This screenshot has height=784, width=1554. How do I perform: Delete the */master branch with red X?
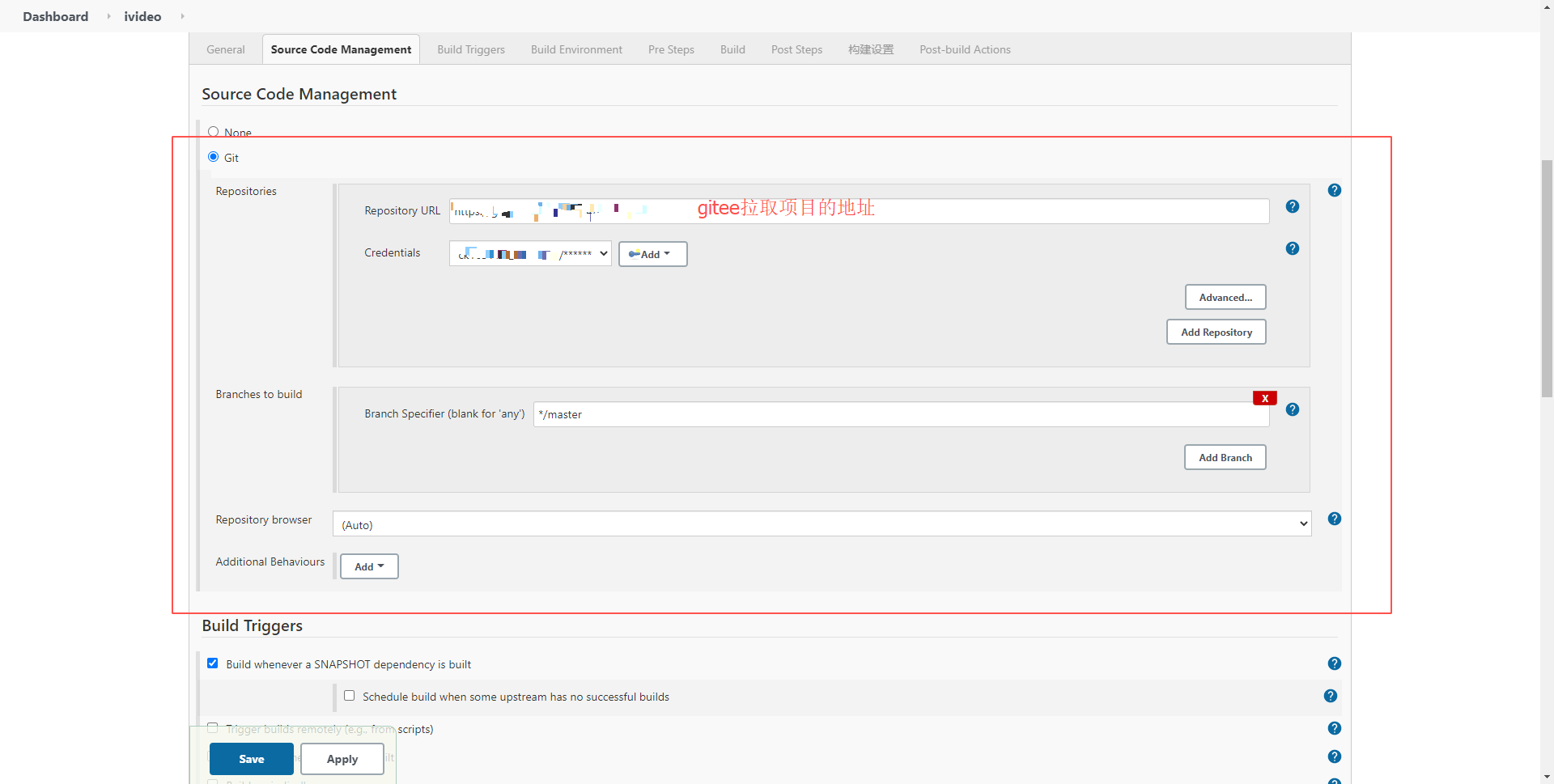click(1265, 398)
